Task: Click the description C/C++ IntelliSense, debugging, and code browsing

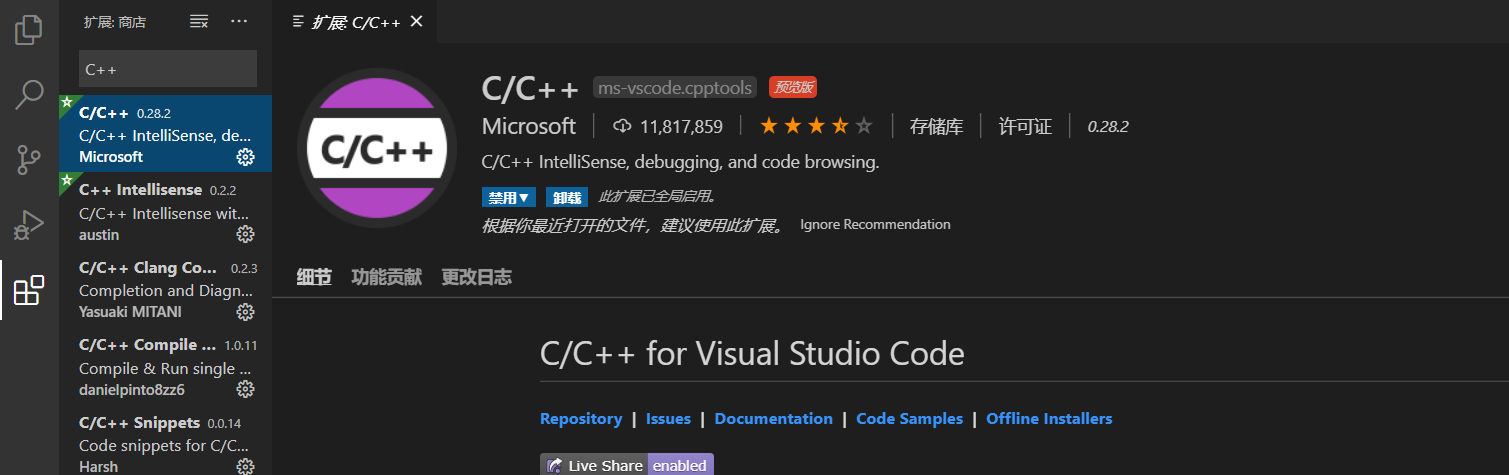Action: point(681,161)
